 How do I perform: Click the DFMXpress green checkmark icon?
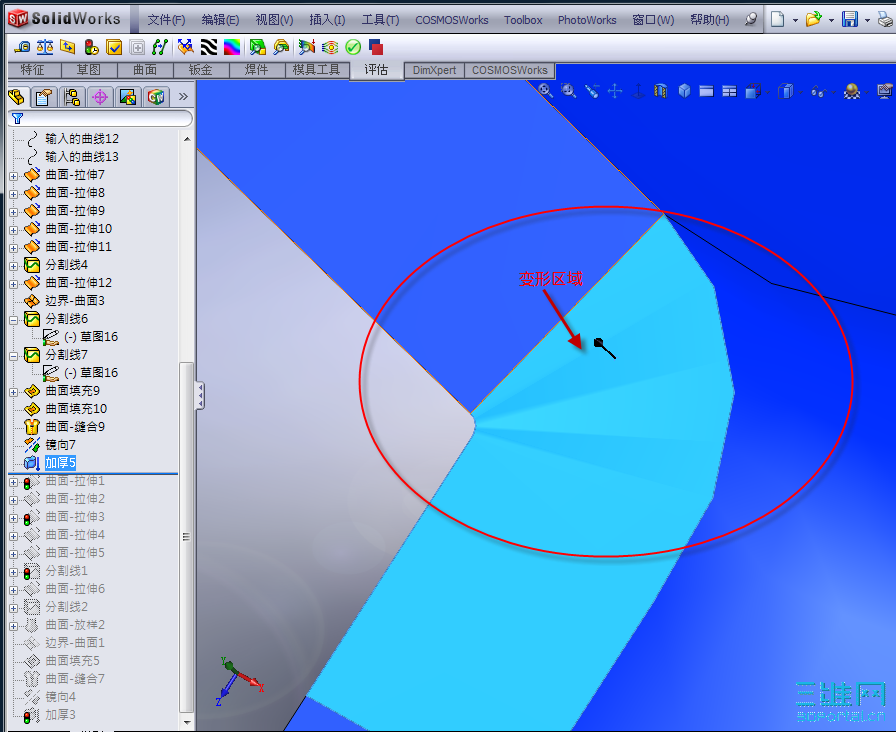pos(353,47)
